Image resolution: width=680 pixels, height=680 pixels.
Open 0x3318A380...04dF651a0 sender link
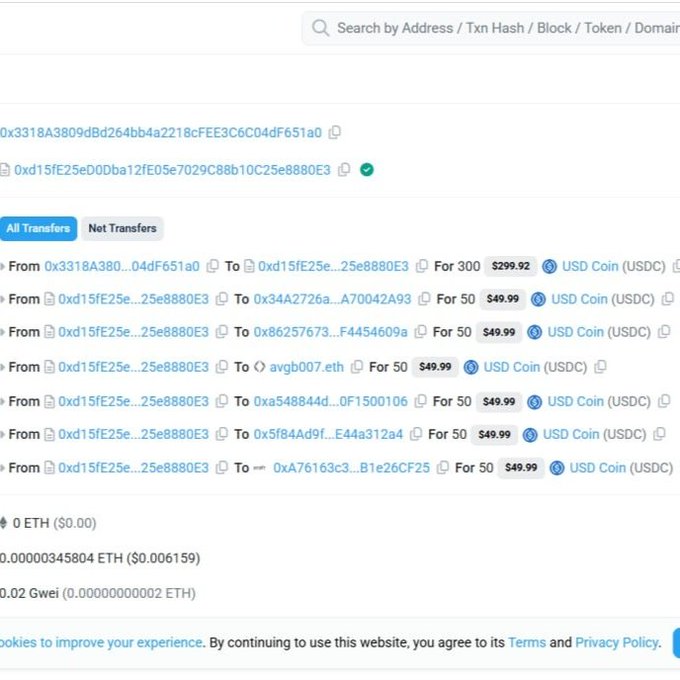coord(122,266)
